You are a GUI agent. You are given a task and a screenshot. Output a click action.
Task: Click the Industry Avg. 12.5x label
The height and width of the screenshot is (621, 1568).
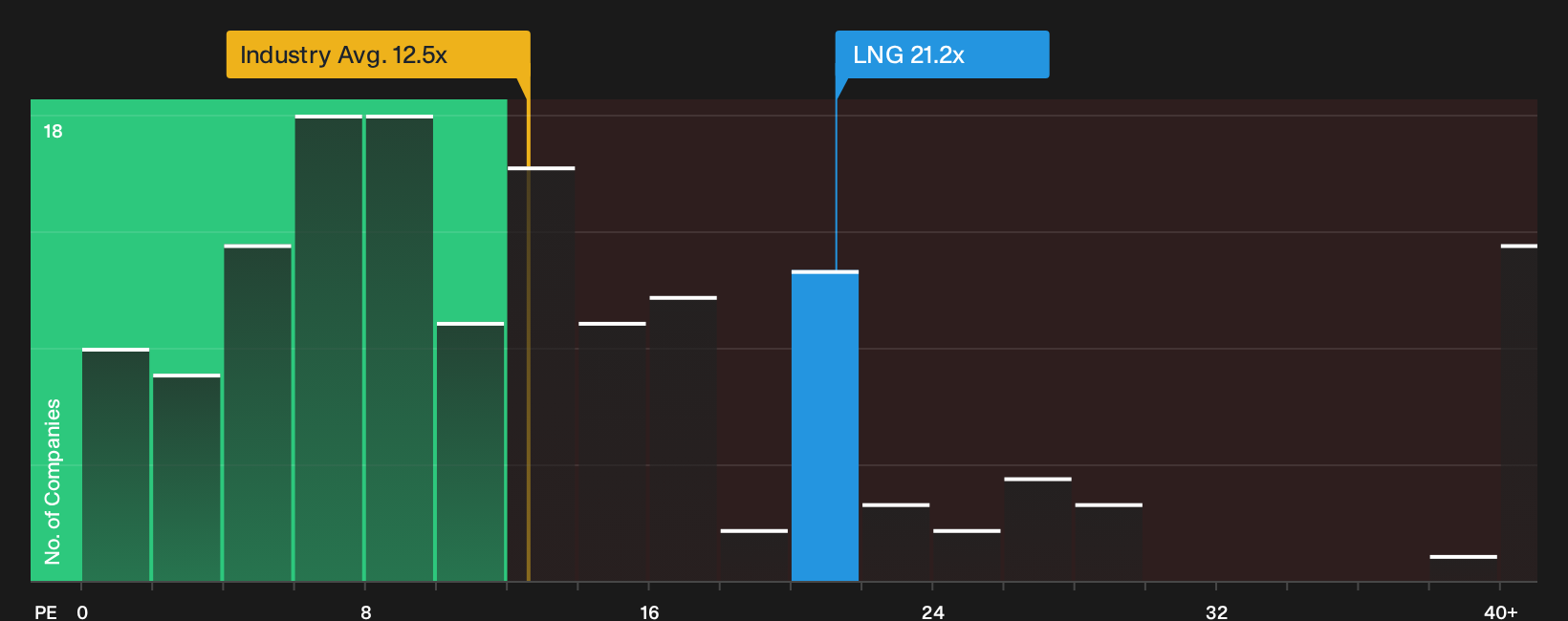(378, 54)
